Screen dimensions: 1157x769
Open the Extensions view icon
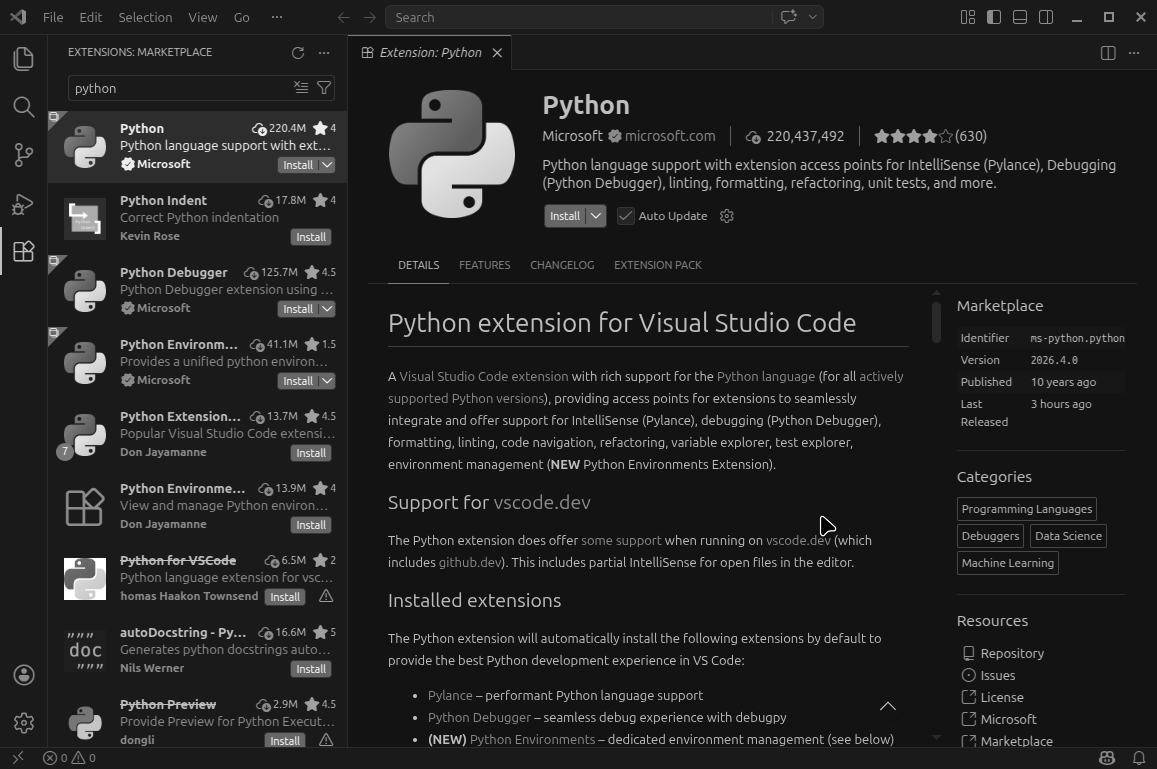tap(24, 252)
